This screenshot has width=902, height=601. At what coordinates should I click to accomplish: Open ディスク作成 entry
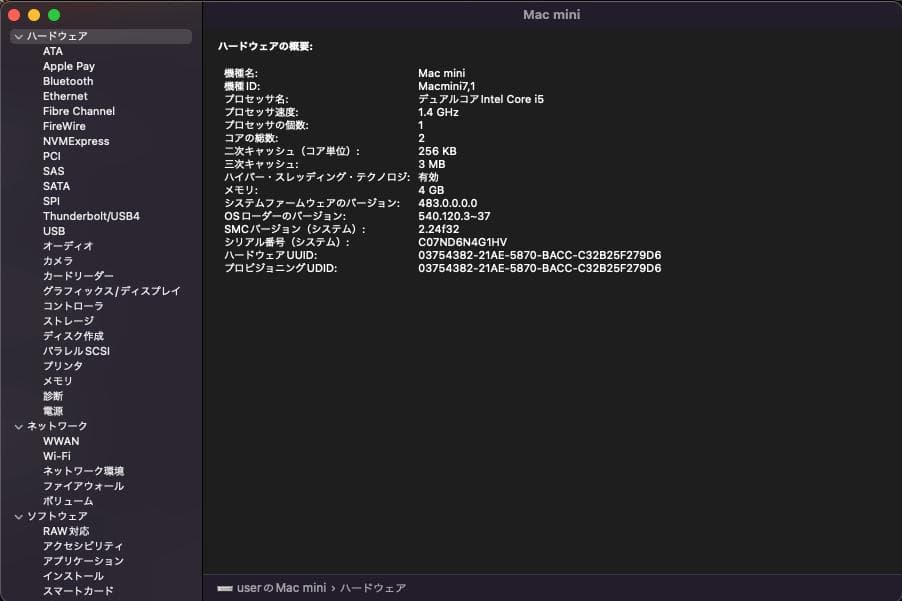73,336
